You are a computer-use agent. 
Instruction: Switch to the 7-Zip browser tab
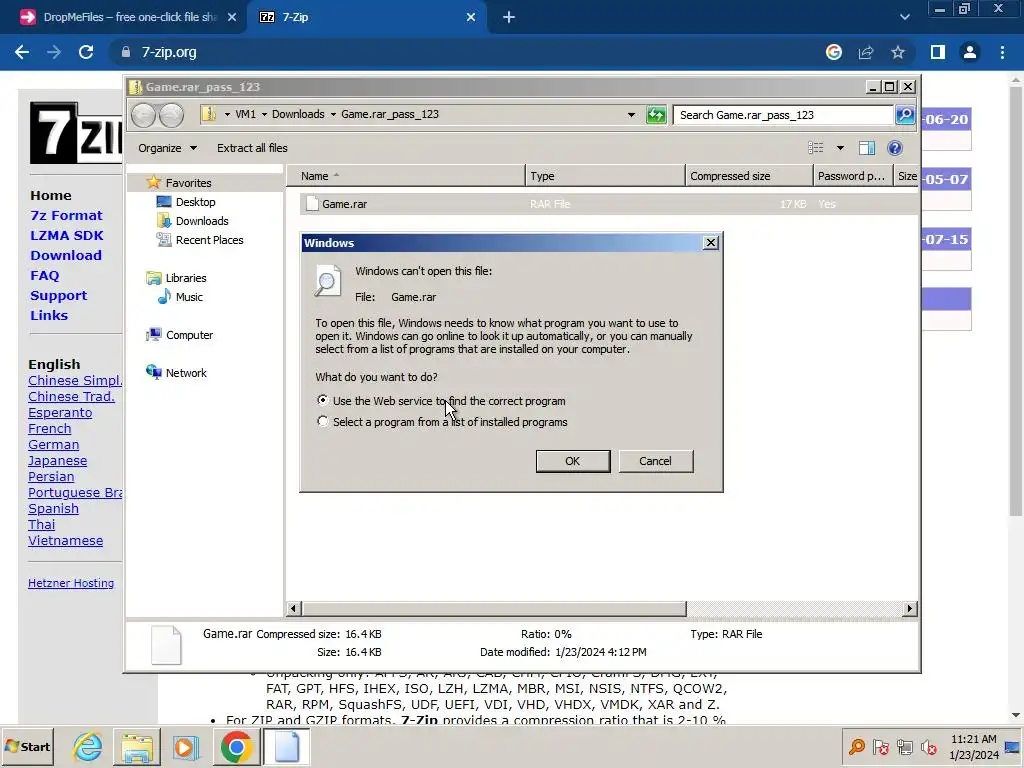pos(366,17)
